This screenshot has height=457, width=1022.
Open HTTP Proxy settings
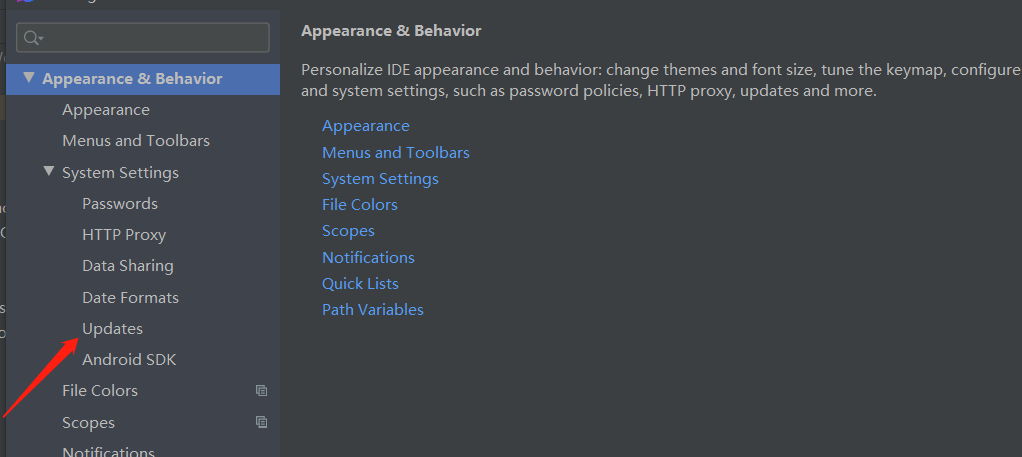124,235
